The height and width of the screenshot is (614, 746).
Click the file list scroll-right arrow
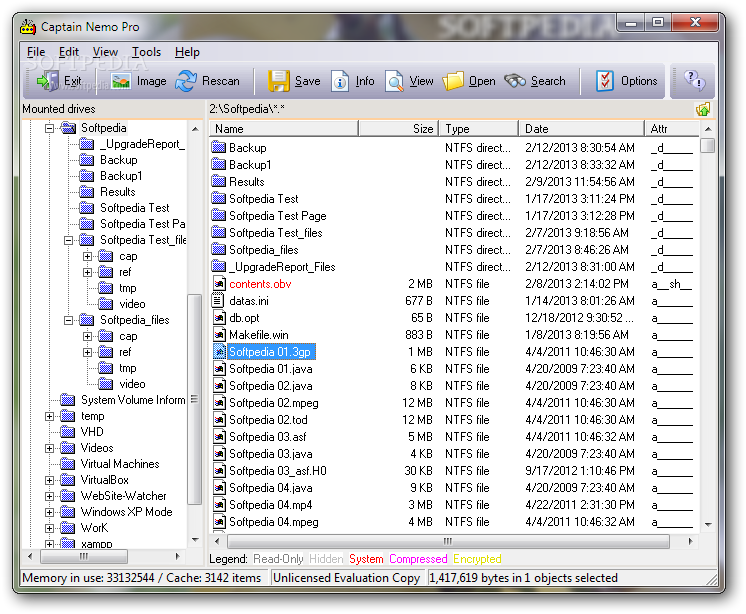tap(691, 541)
